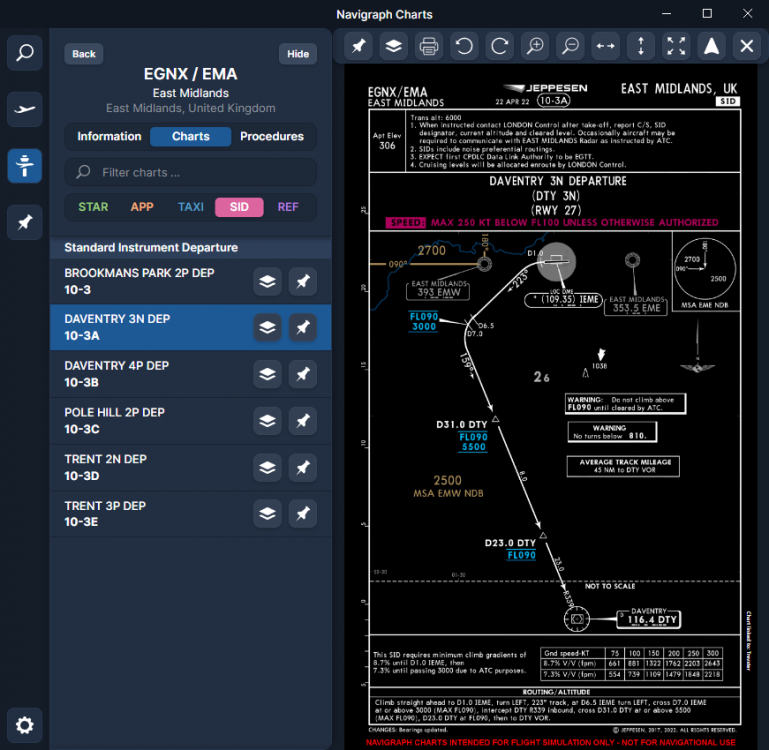Viewport: 769px width, 750px height.
Task: Hide the airport side panel
Action: pos(298,54)
